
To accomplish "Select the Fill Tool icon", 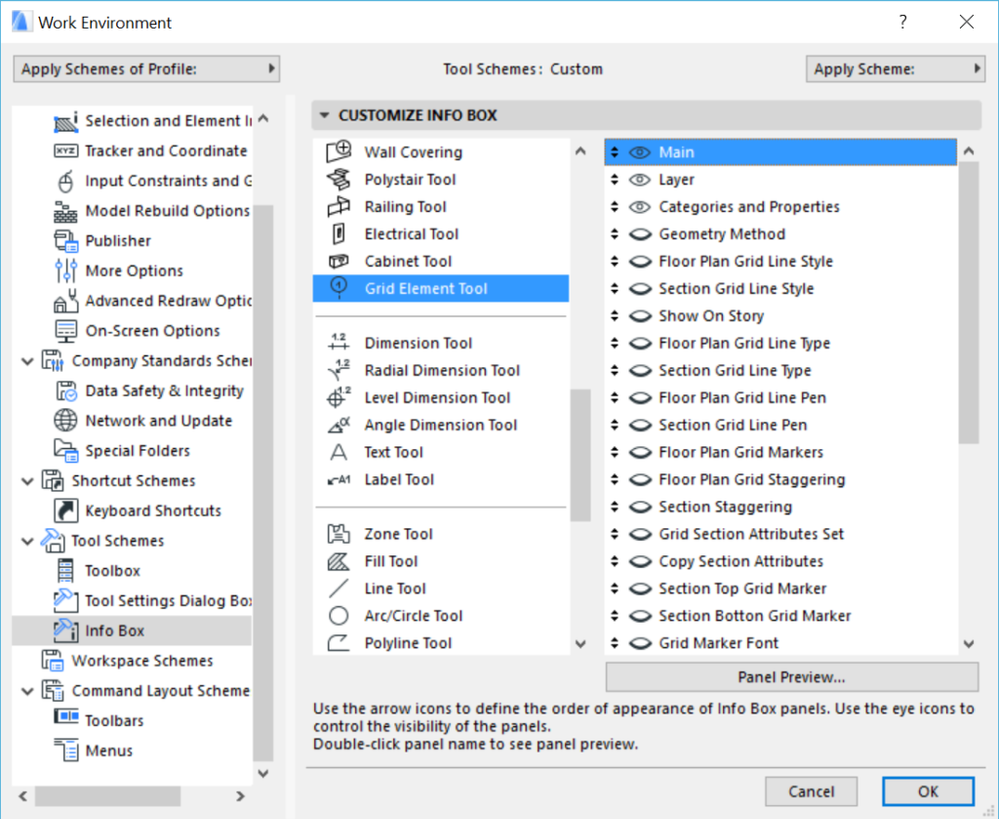I will click(339, 561).
